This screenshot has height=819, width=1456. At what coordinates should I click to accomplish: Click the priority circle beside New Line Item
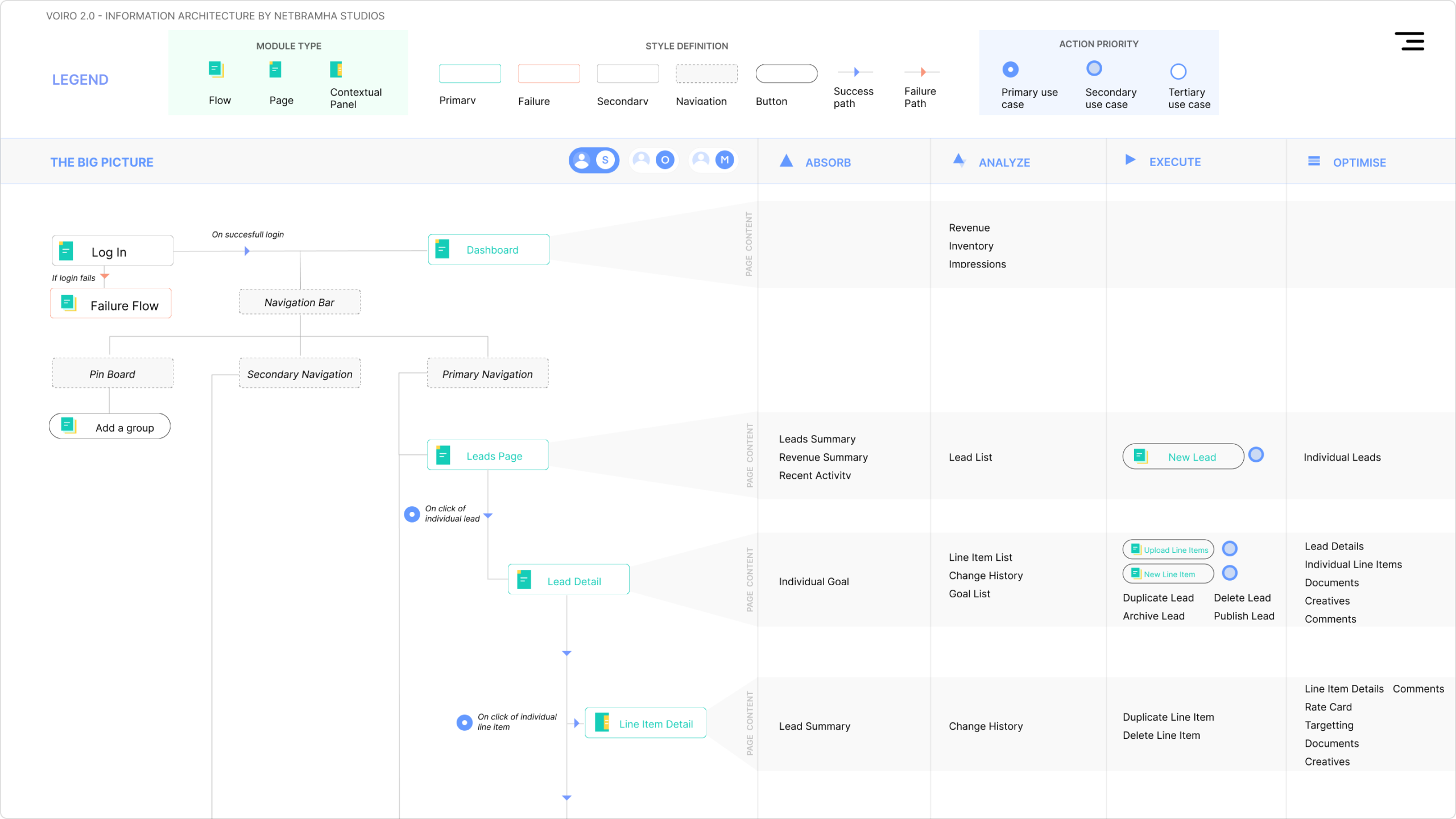[1230, 573]
